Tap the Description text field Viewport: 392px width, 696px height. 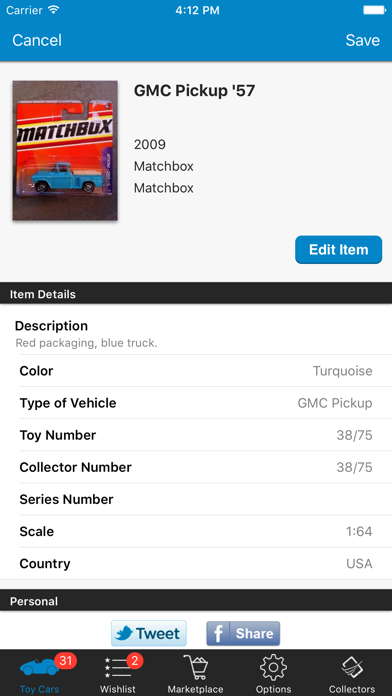tap(196, 334)
